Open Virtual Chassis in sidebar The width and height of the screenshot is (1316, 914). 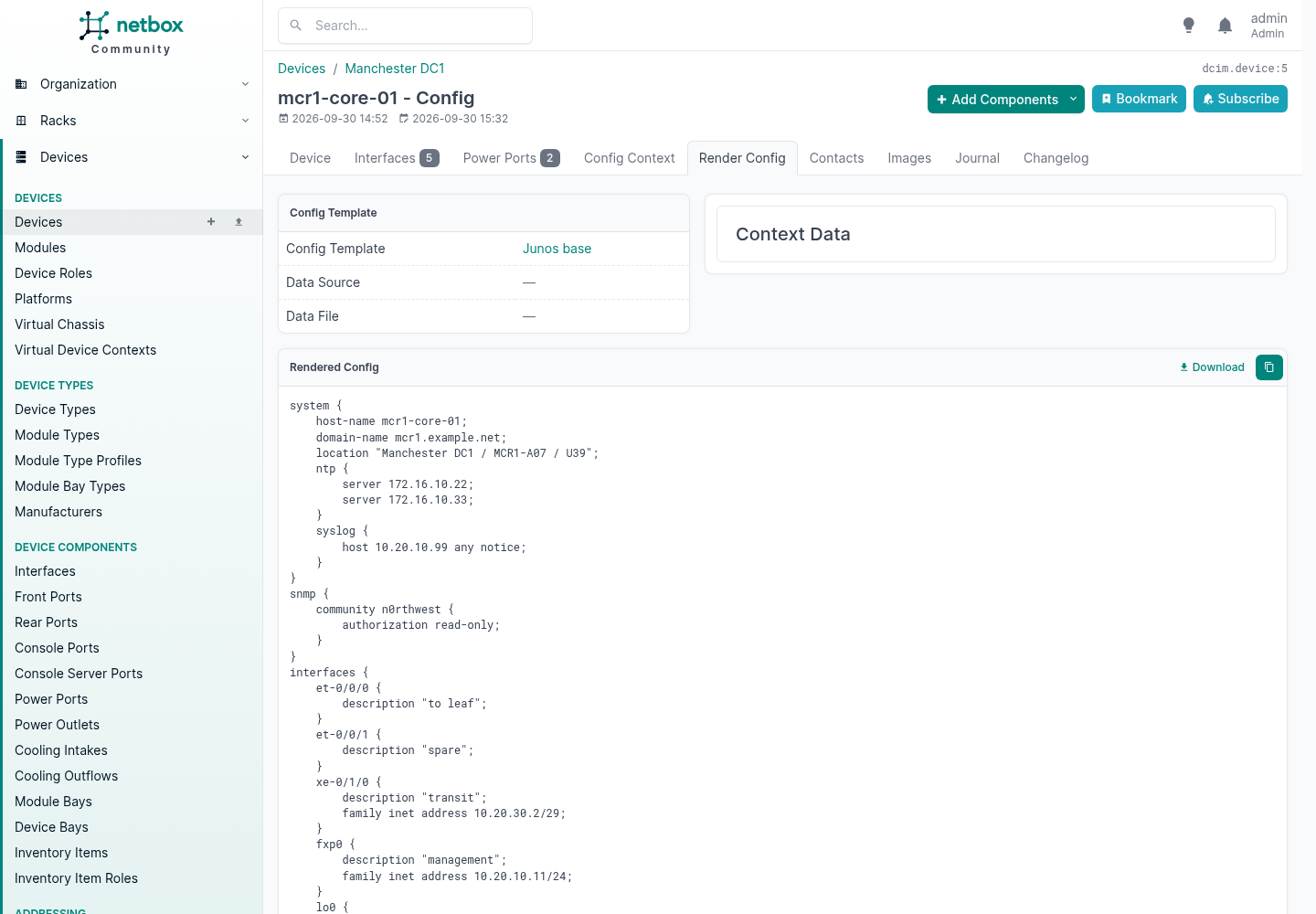(59, 324)
